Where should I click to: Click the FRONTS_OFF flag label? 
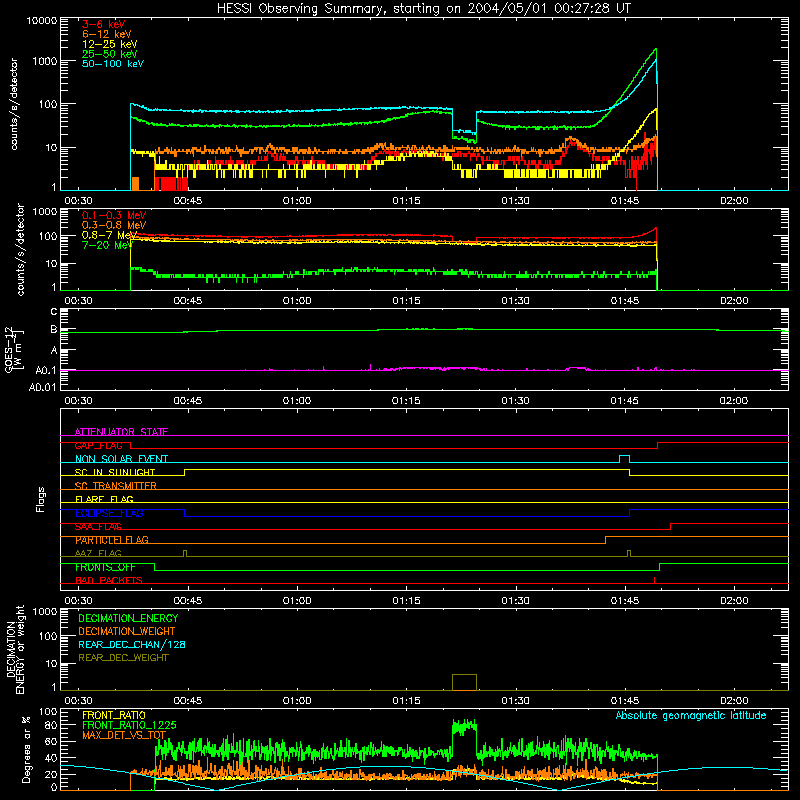click(x=105, y=567)
